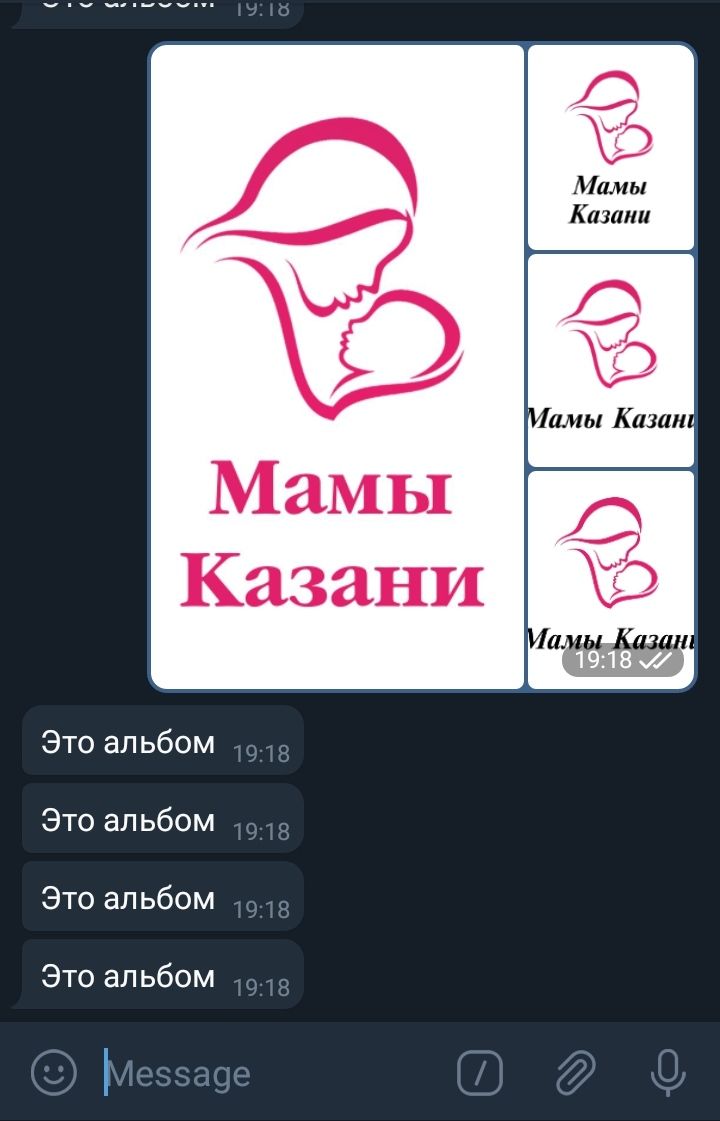Open bot commands slash icon
Screen dimensions: 720x1121
tap(480, 1072)
